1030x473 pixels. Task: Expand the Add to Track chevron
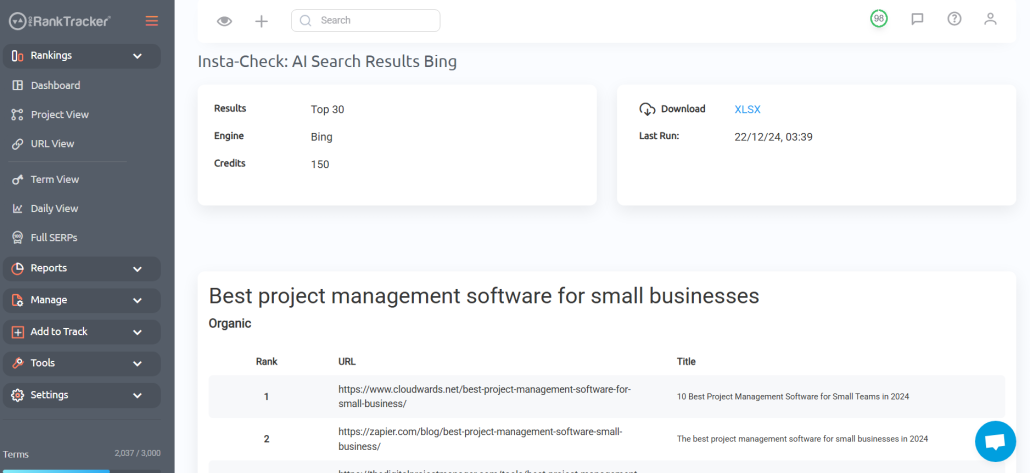tap(137, 332)
